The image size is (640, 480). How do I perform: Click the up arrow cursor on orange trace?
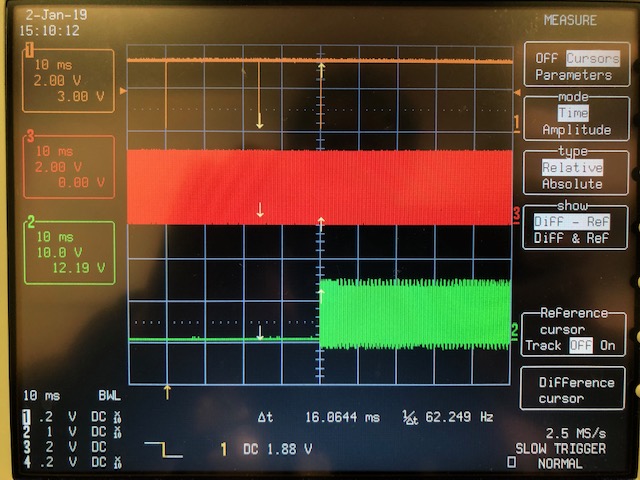click(322, 70)
